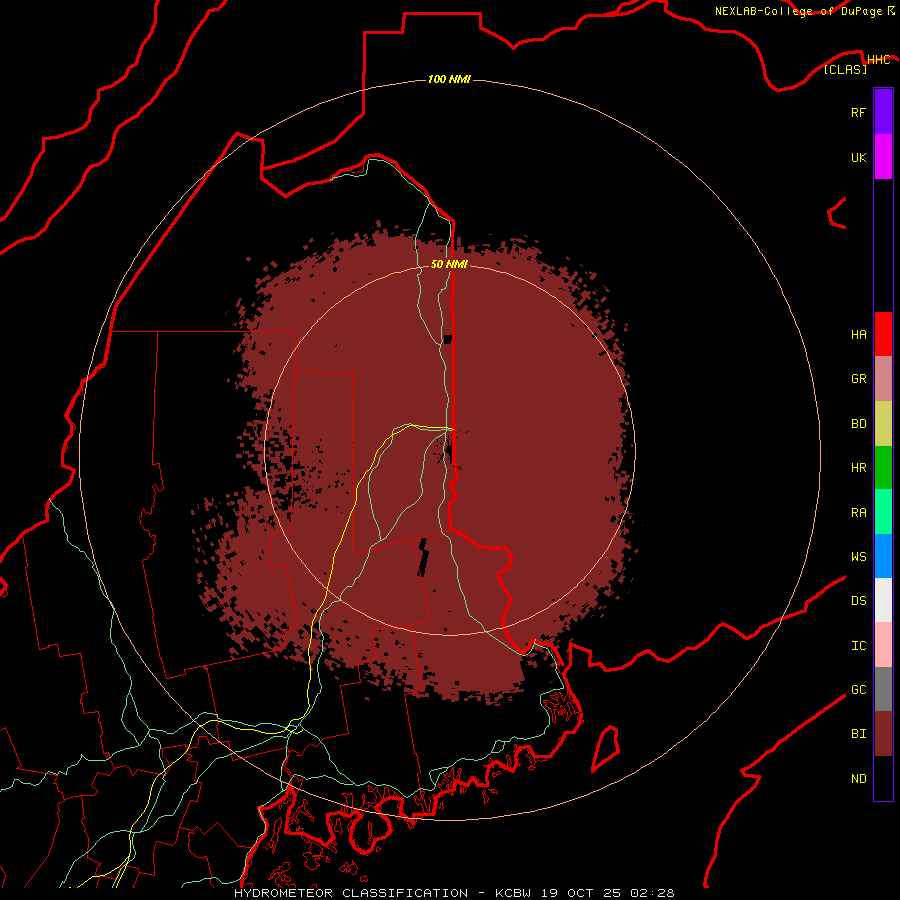Screen dimensions: 900x900
Task: Click the BD yellow legend swatch
Action: click(883, 424)
